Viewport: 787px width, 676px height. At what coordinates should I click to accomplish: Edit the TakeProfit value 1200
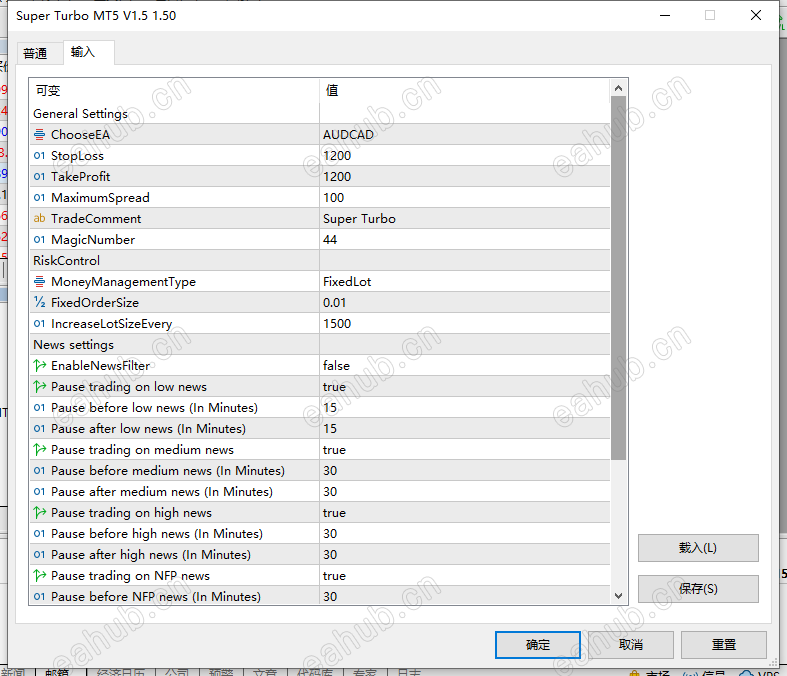[x=465, y=177]
